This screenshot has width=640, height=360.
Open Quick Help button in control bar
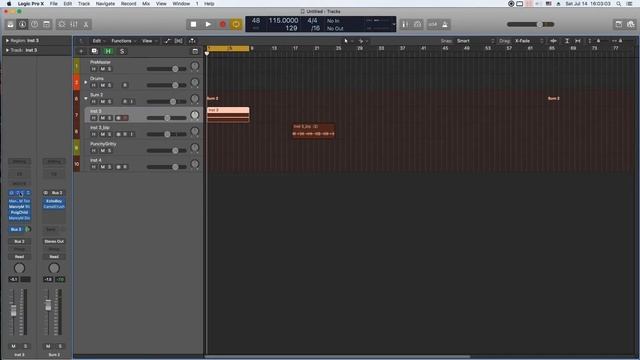35,24
